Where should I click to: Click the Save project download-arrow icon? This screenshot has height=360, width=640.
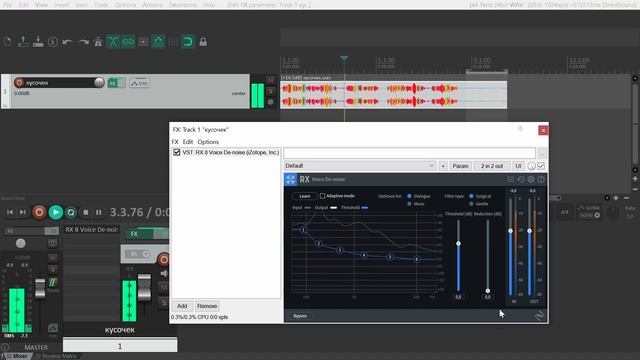(38, 42)
